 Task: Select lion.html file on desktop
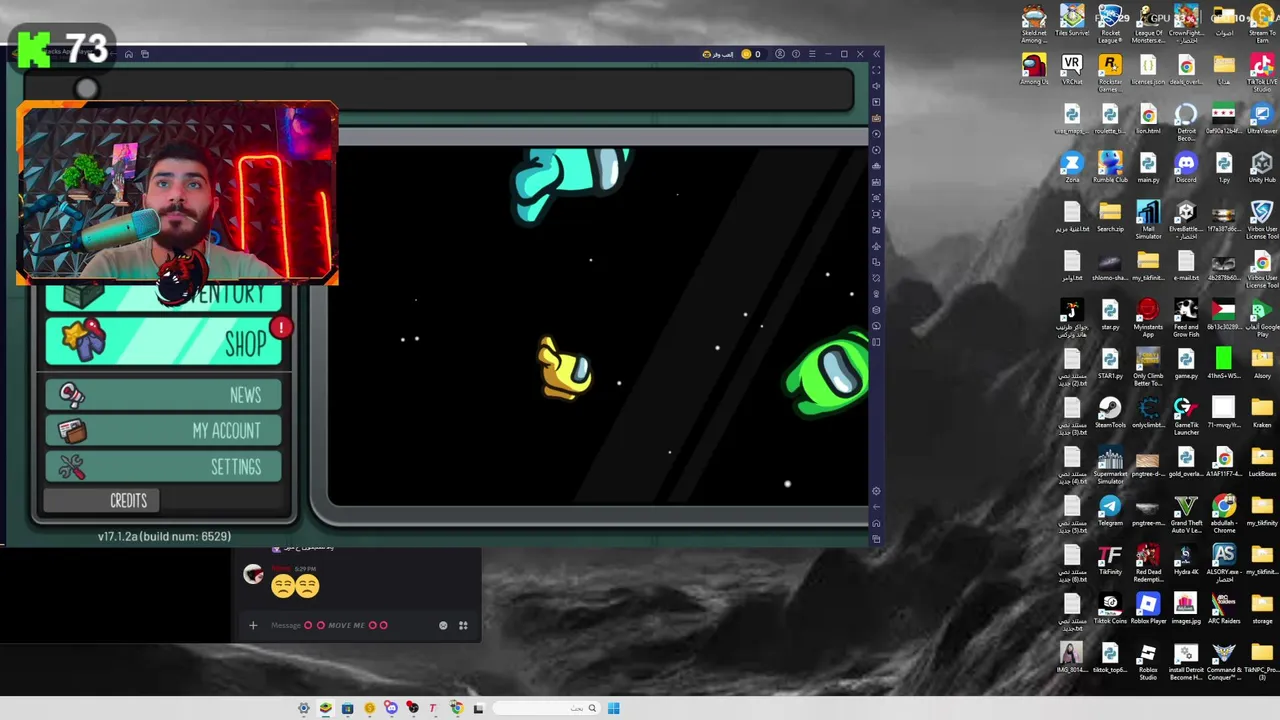coord(1148,118)
